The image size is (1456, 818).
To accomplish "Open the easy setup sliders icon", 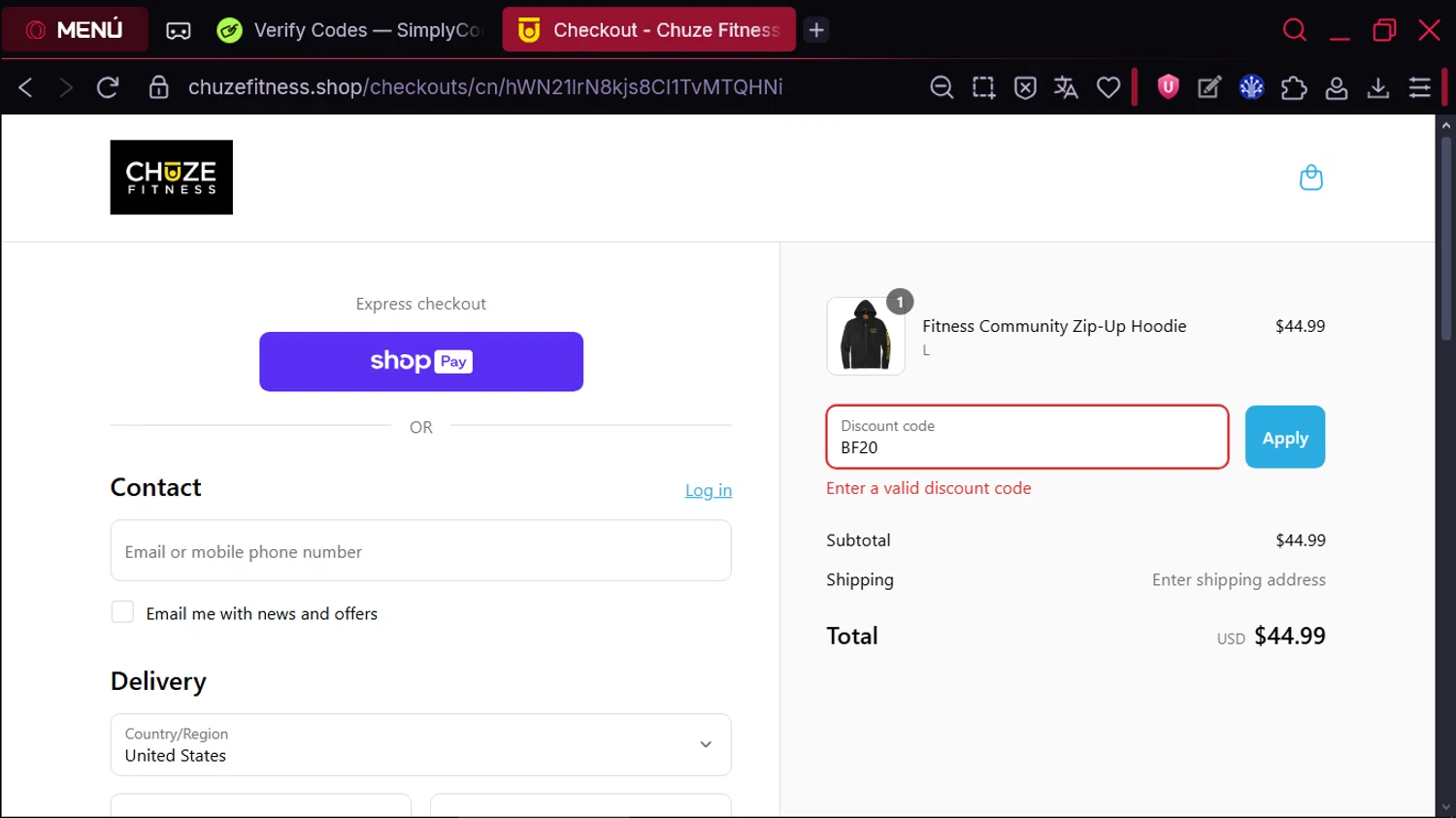I will click(1420, 87).
